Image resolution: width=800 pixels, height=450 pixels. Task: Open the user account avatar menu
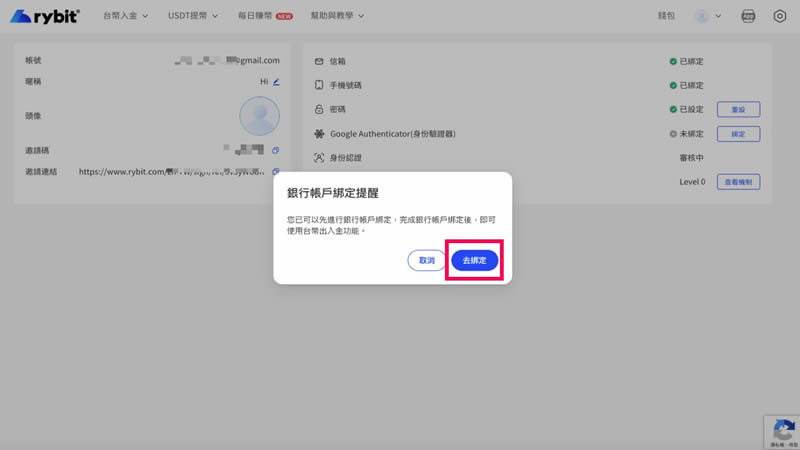pyautogui.click(x=707, y=16)
